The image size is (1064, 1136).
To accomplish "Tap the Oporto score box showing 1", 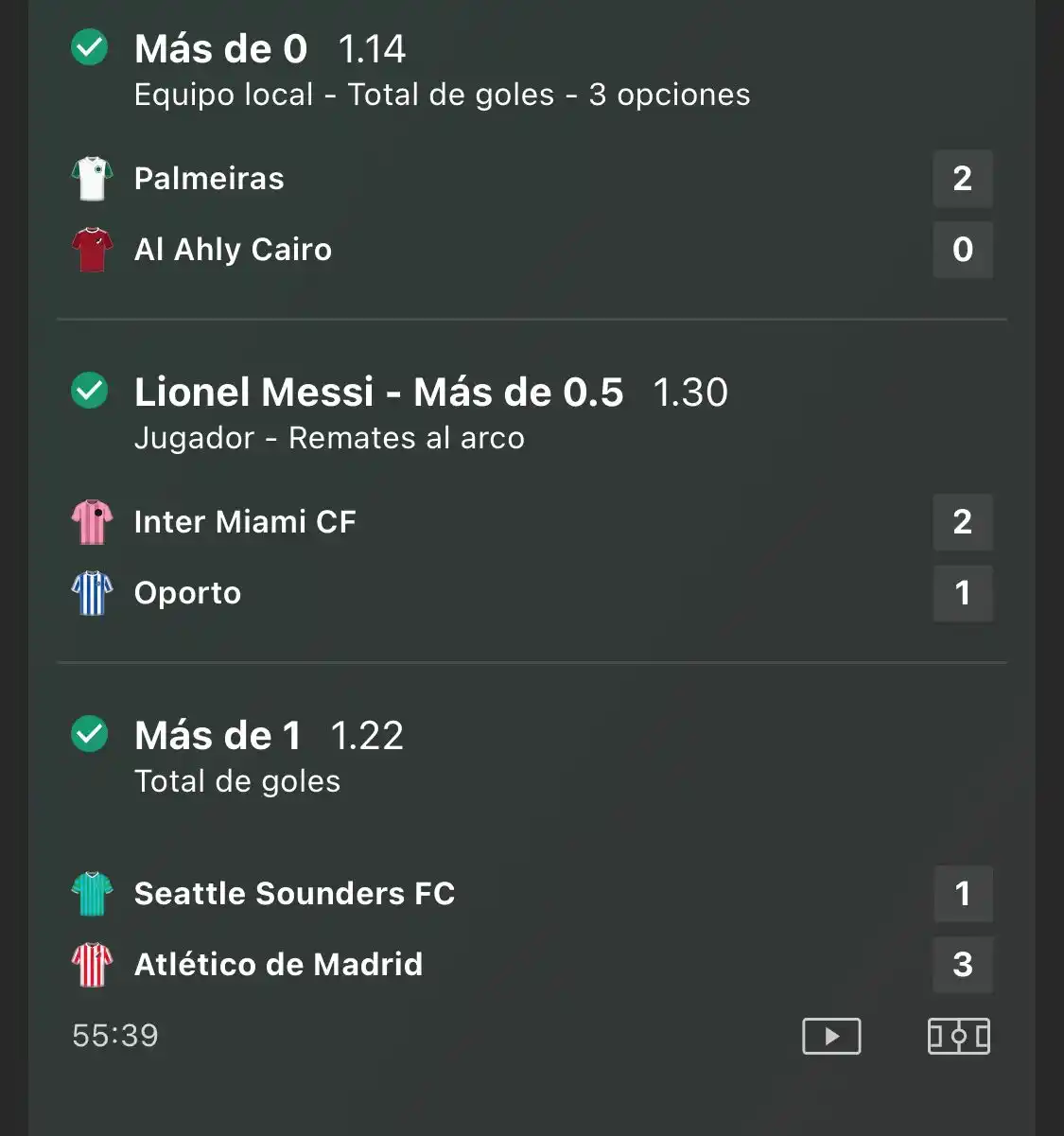I will [963, 593].
